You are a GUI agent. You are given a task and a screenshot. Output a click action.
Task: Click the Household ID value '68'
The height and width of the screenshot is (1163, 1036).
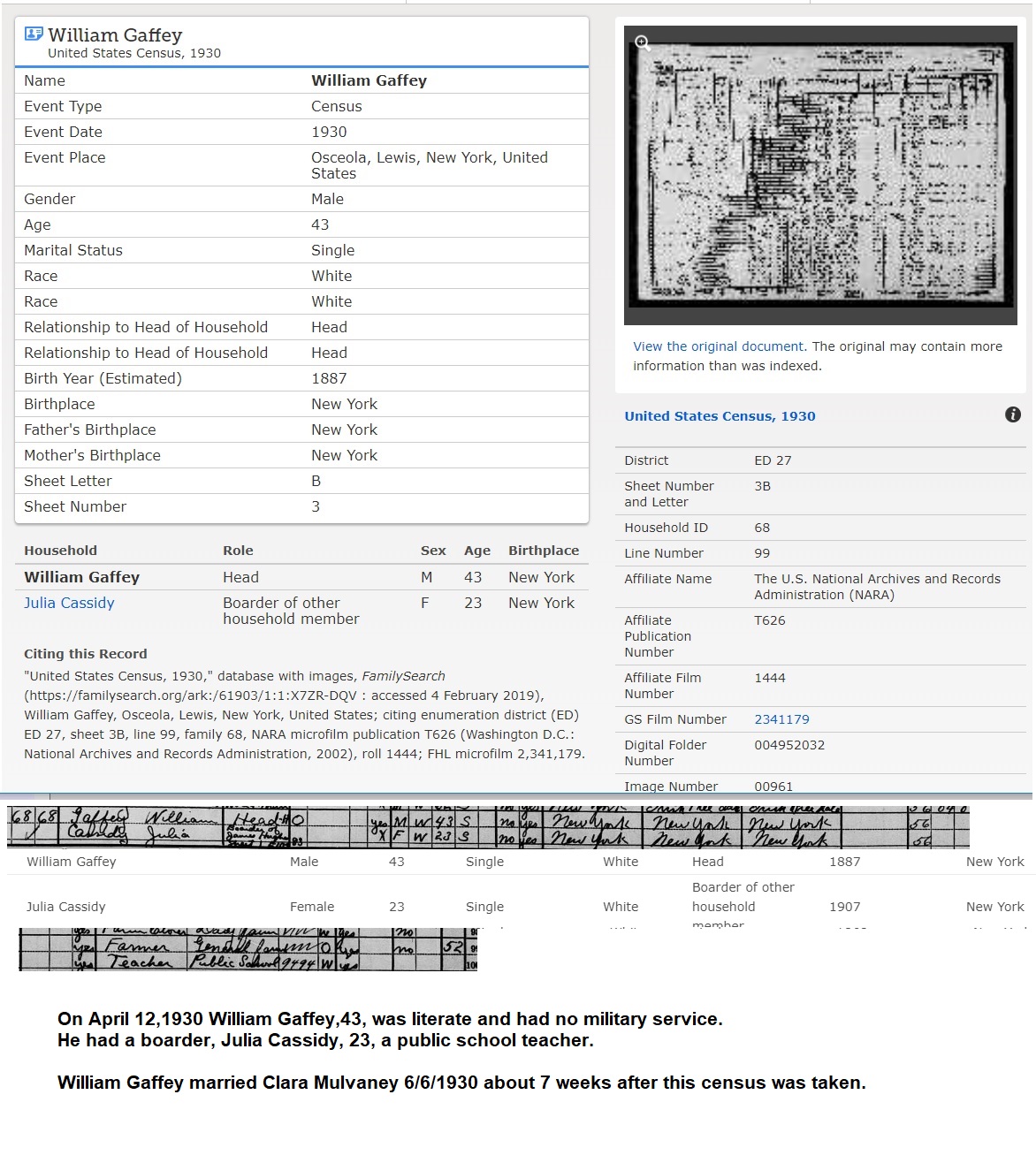click(x=762, y=528)
